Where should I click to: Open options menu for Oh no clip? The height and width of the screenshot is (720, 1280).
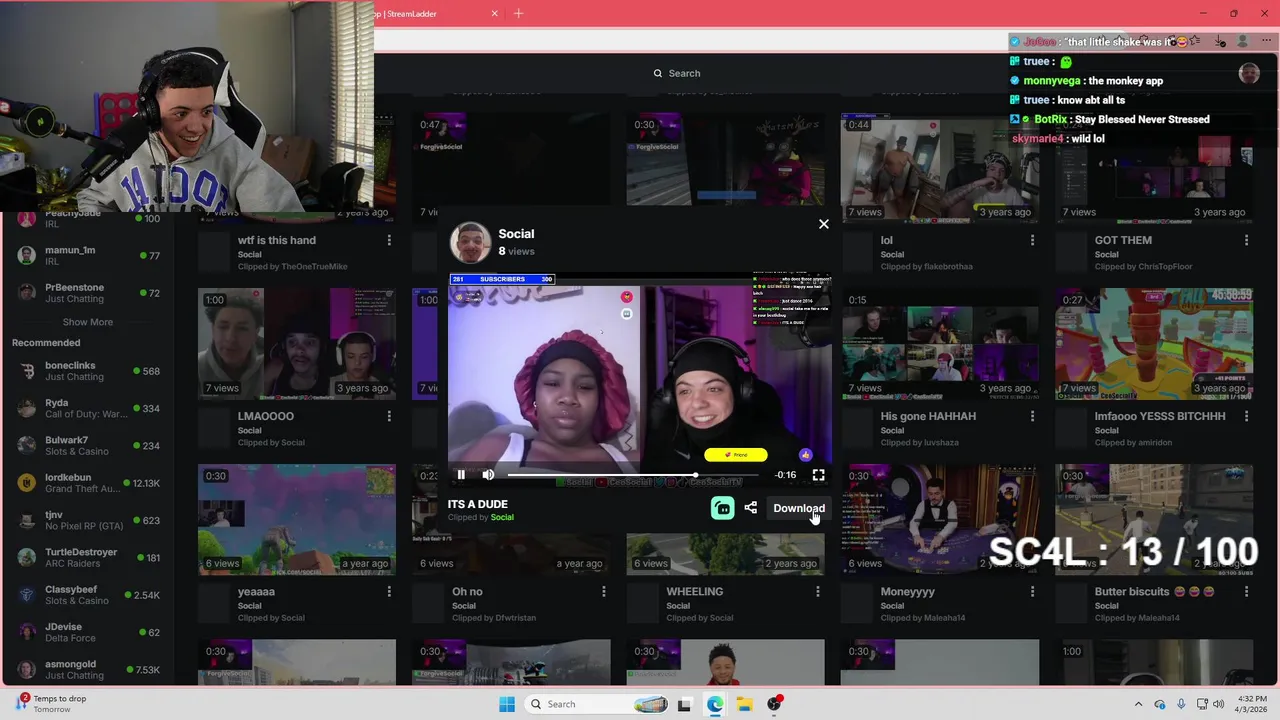tap(603, 592)
